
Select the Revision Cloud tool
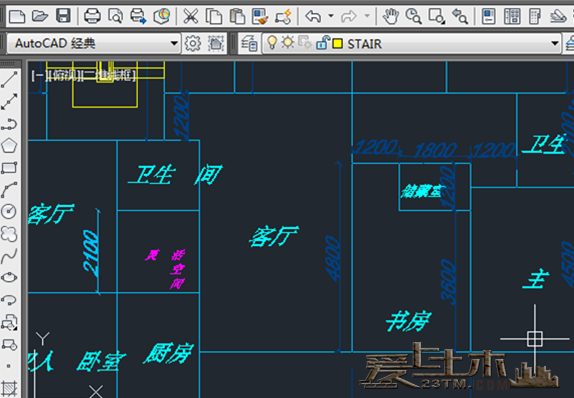pos(9,234)
